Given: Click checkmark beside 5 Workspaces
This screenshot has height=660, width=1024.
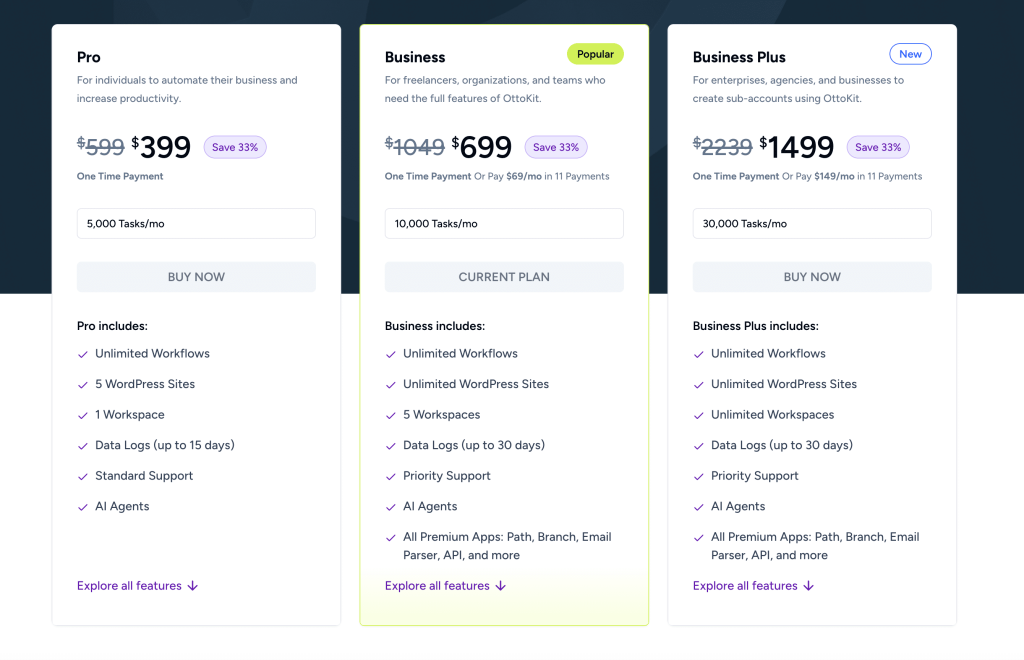Looking at the screenshot, I should pos(391,415).
